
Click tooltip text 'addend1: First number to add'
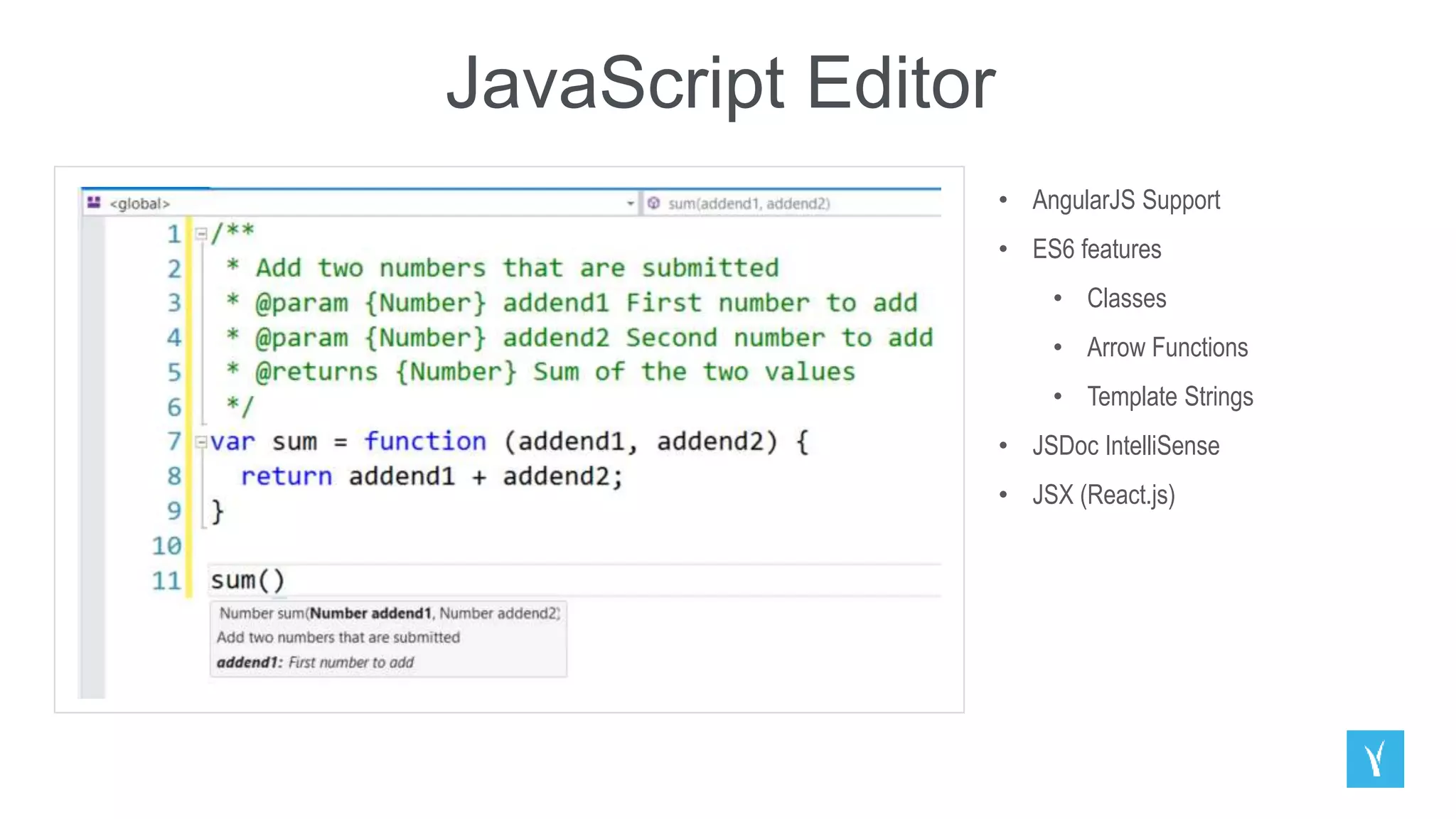click(315, 662)
